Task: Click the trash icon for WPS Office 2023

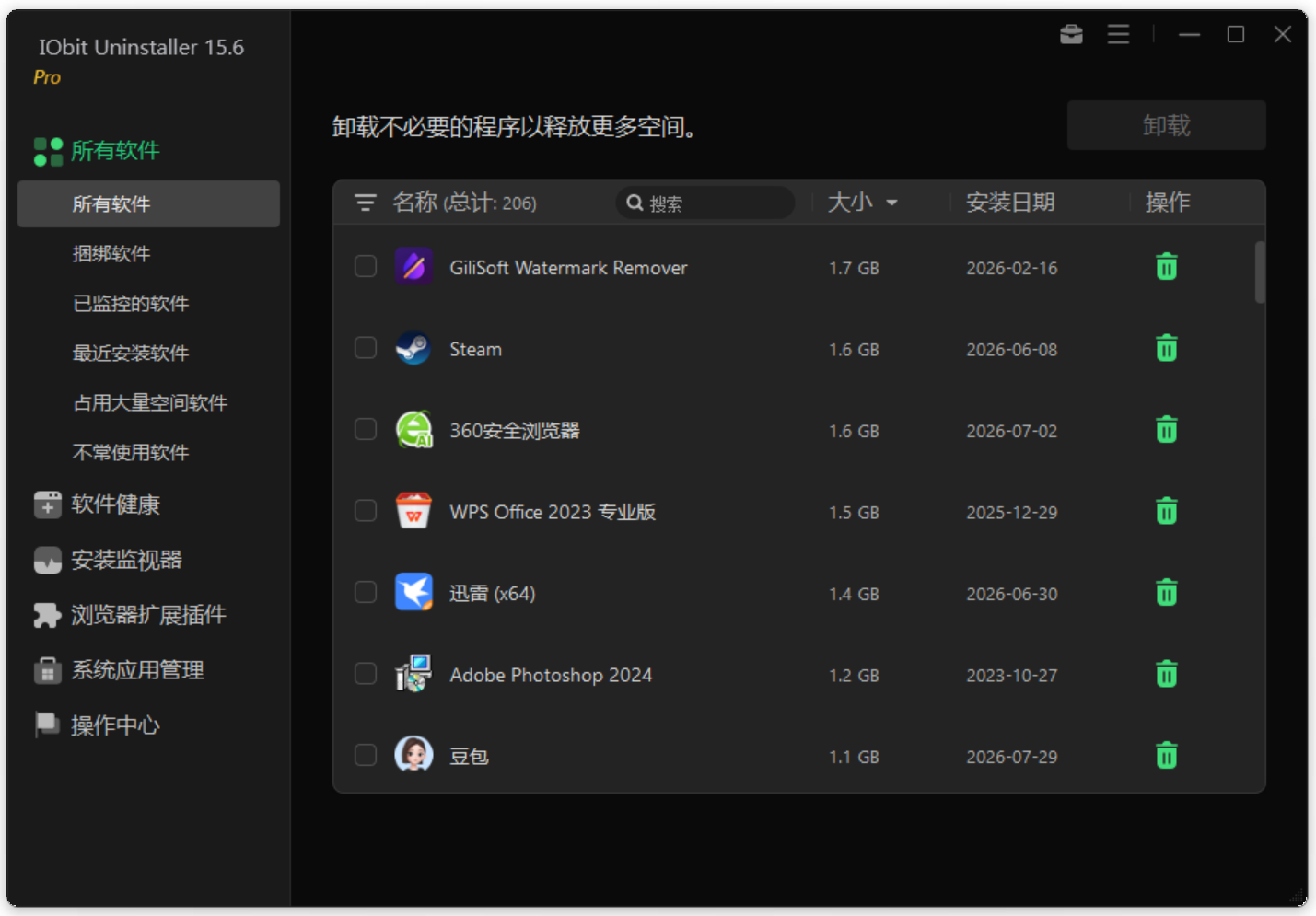Action: [1166, 511]
